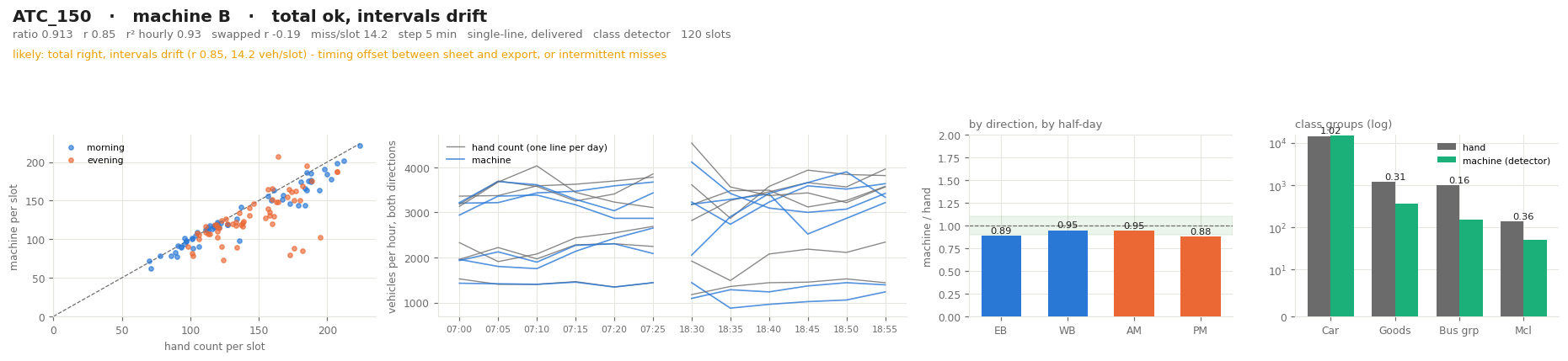Image resolution: width=1568 pixels, height=361 pixels.
Task: Click the ATC_150 machine B title
Action: (249, 17)
